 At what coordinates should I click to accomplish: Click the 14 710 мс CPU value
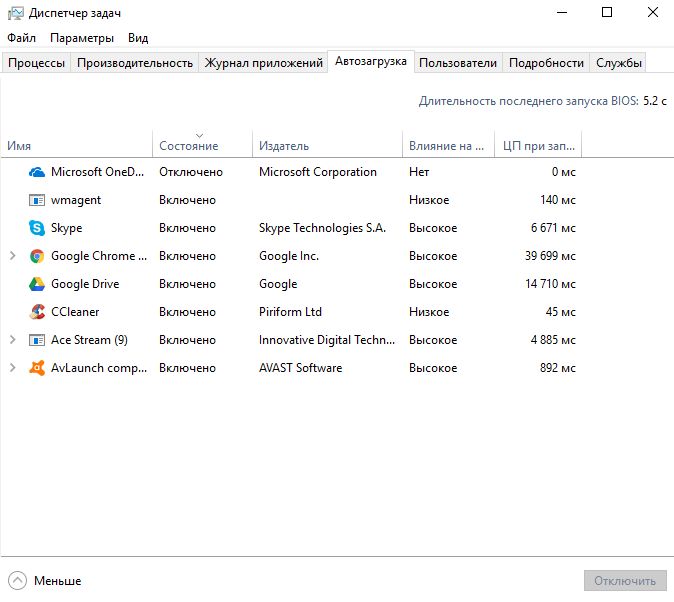550,284
